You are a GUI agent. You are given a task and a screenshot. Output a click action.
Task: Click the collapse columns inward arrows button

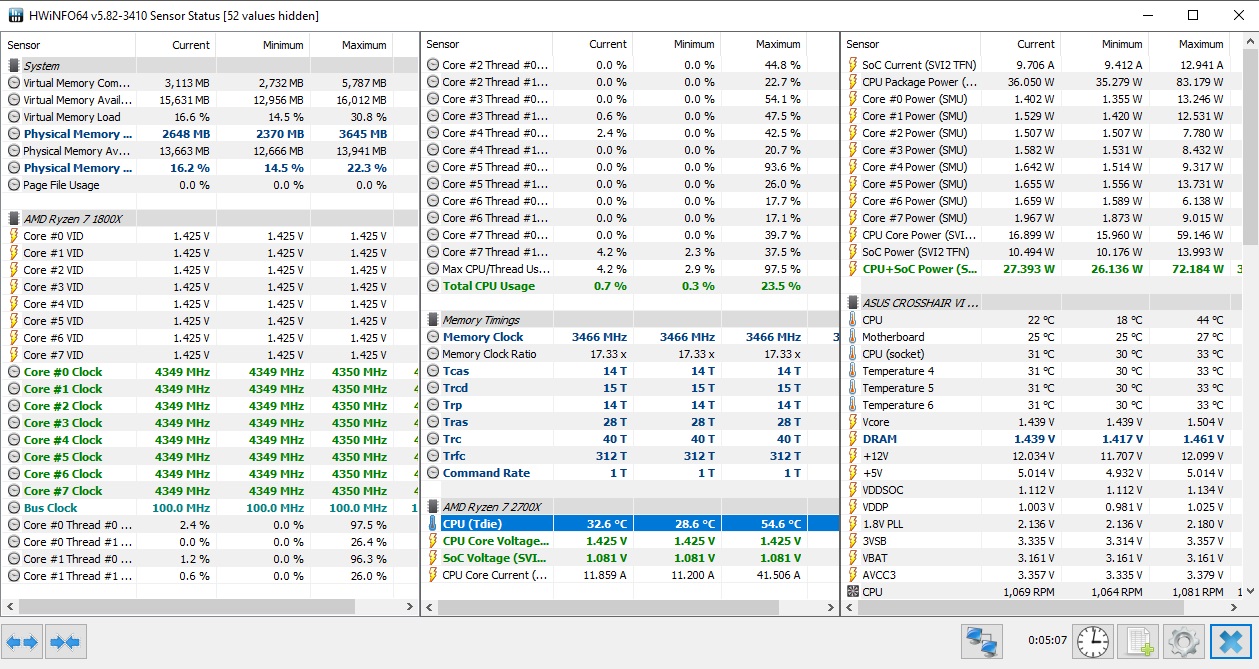coord(66,641)
